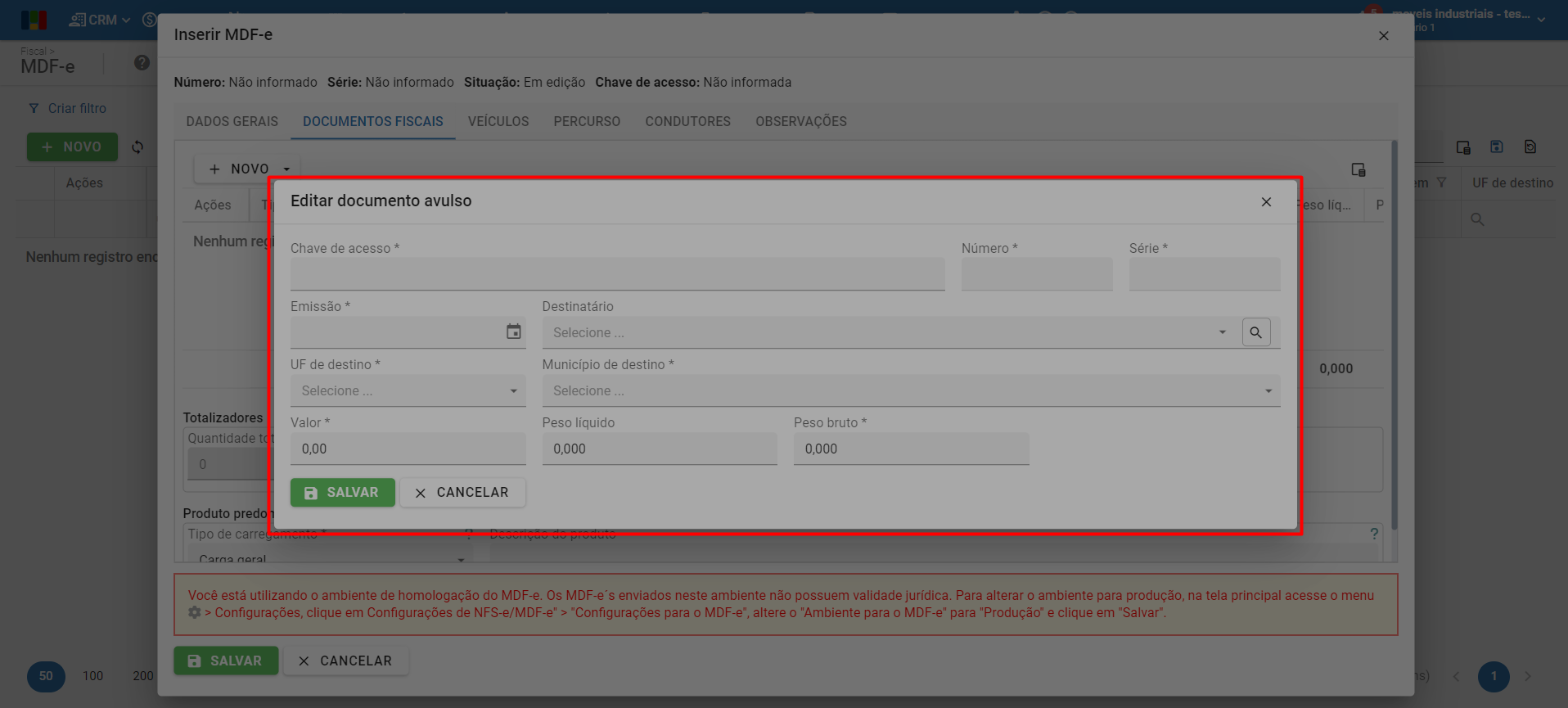Focus the Série input field
The image size is (1568, 708).
(1205, 274)
